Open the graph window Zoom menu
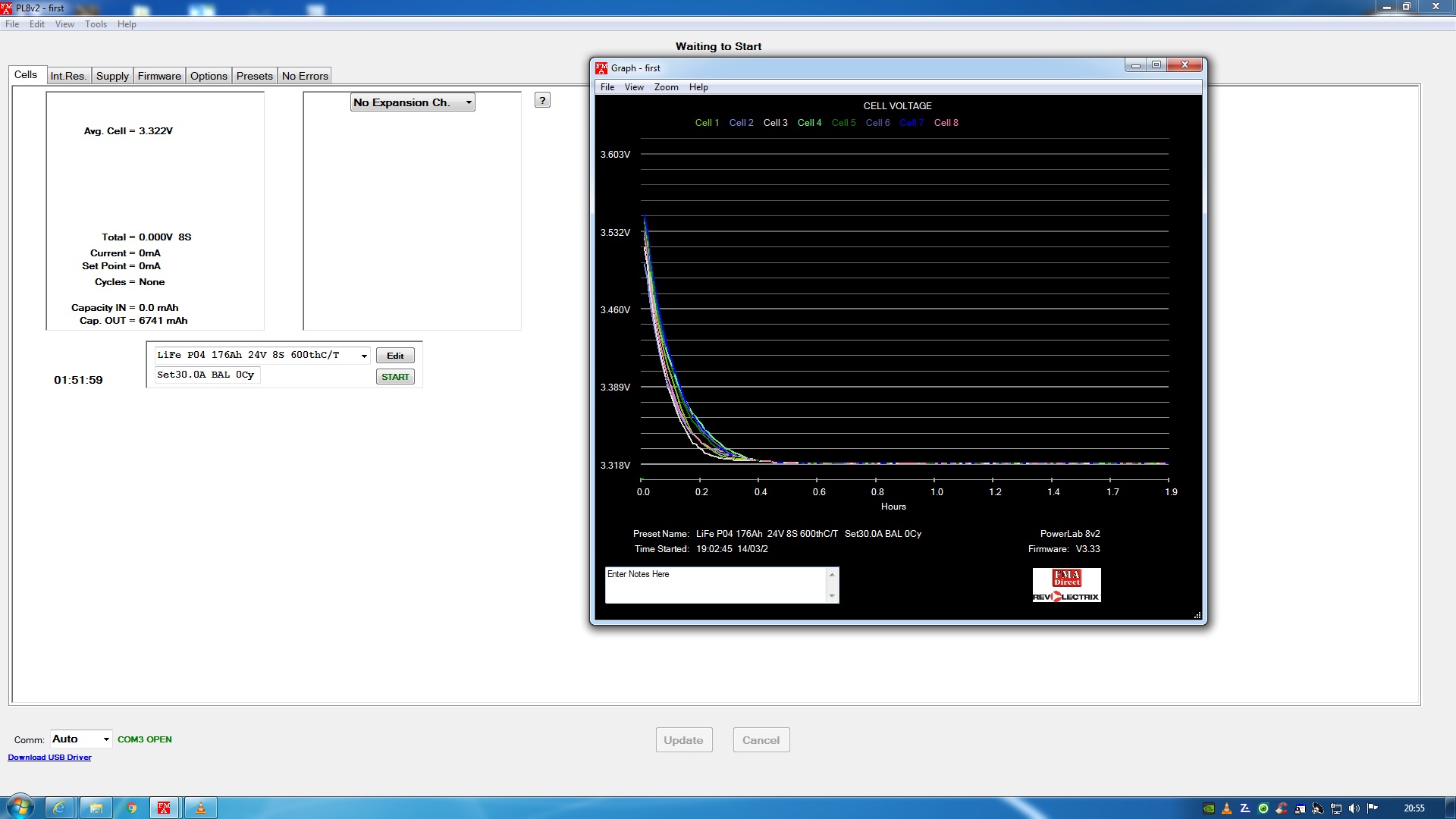The image size is (1456, 819). (666, 87)
